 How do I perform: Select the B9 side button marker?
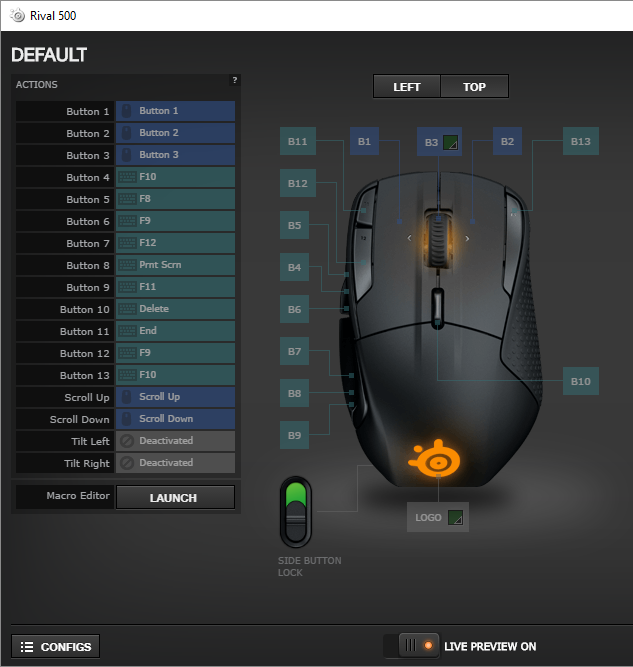click(x=294, y=435)
